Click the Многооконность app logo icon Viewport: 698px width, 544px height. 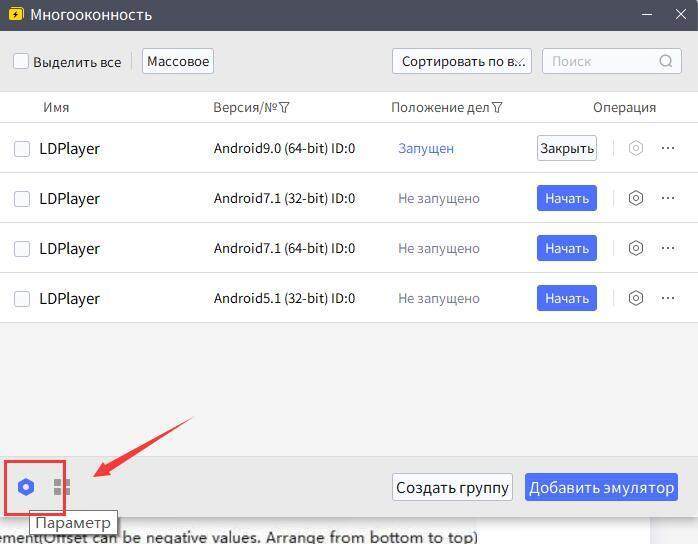pyautogui.click(x=16, y=14)
